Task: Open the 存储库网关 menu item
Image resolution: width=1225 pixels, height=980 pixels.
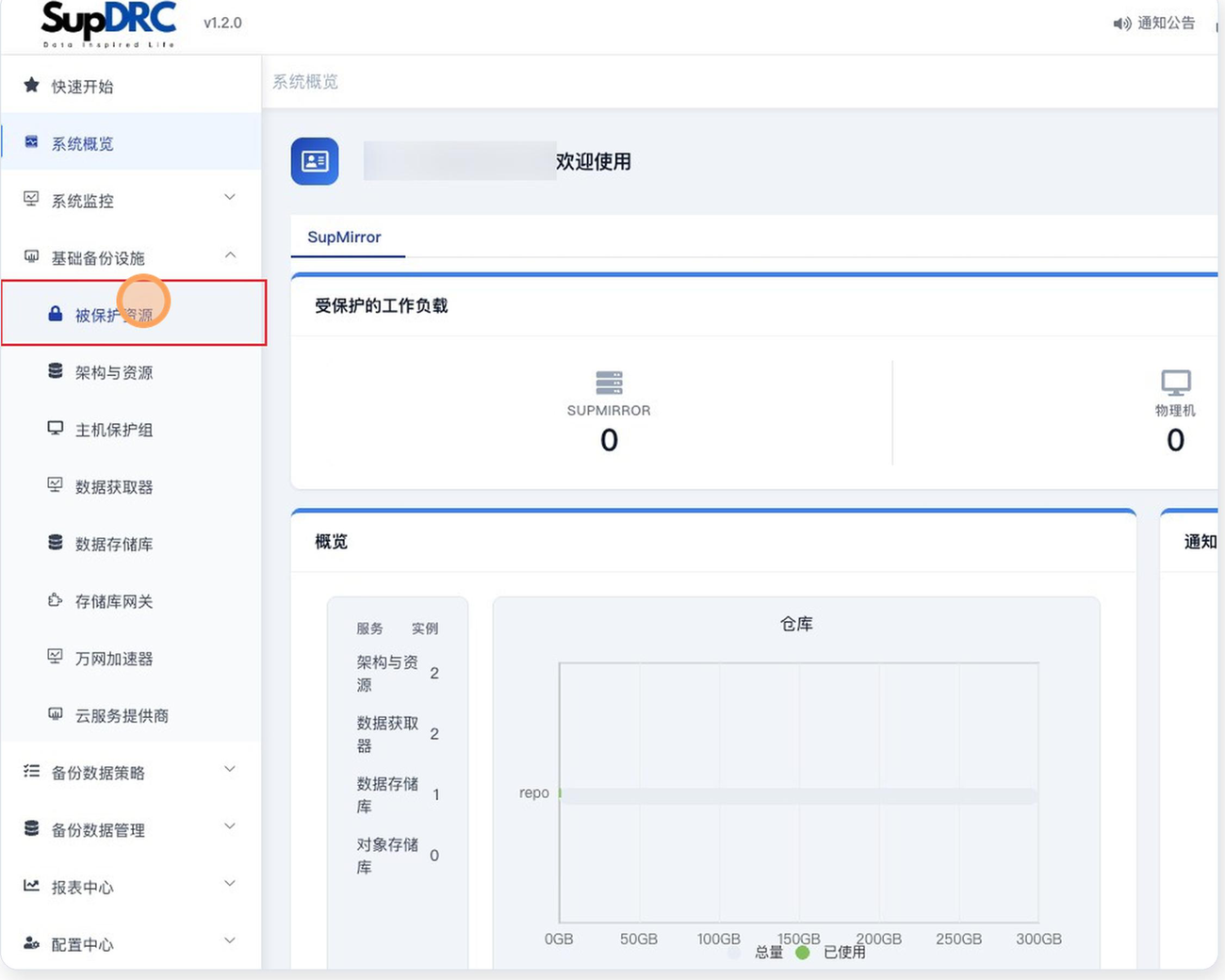Action: [131, 601]
